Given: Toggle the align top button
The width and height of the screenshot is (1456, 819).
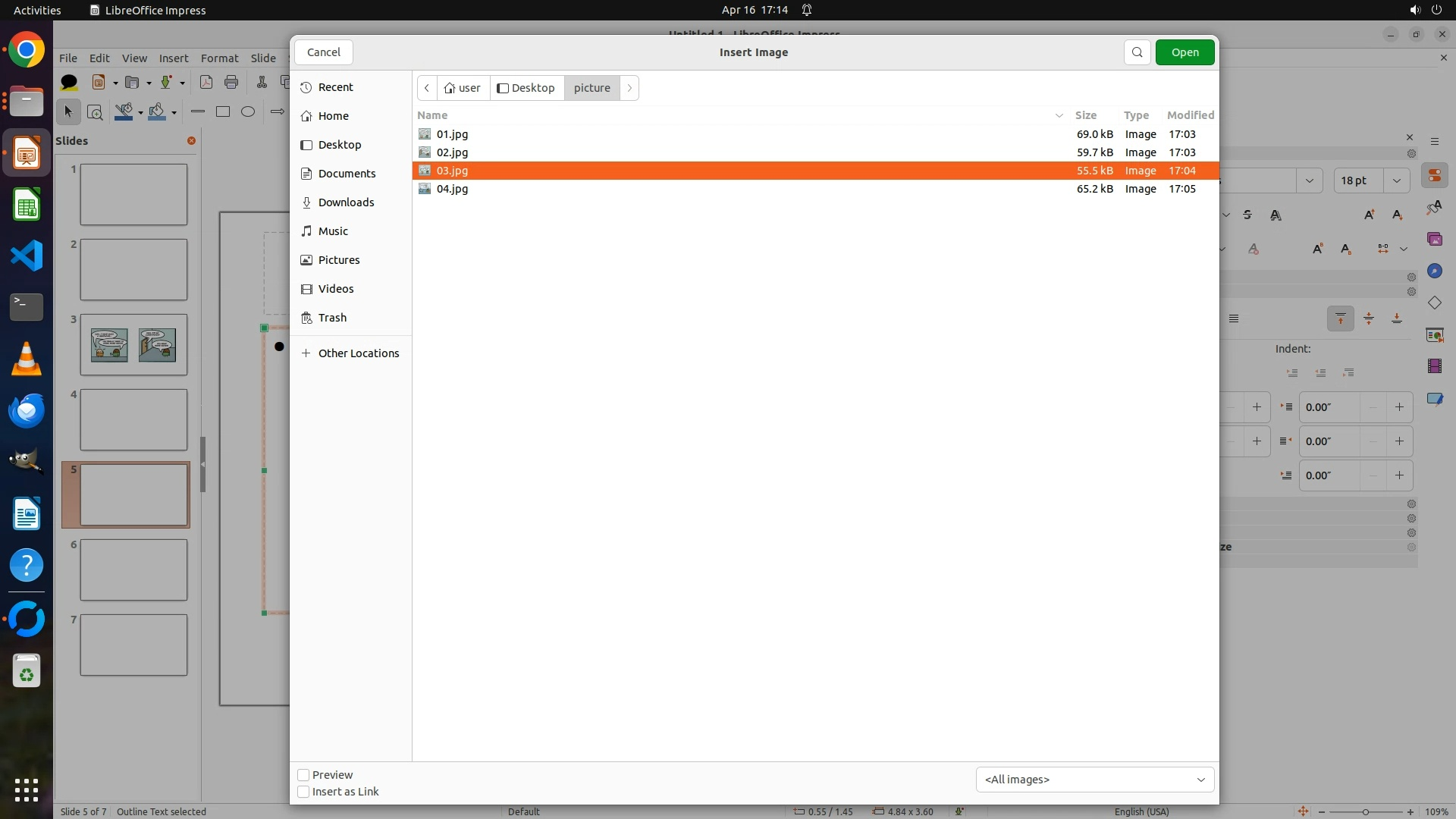Looking at the screenshot, I should pos(1340,318).
